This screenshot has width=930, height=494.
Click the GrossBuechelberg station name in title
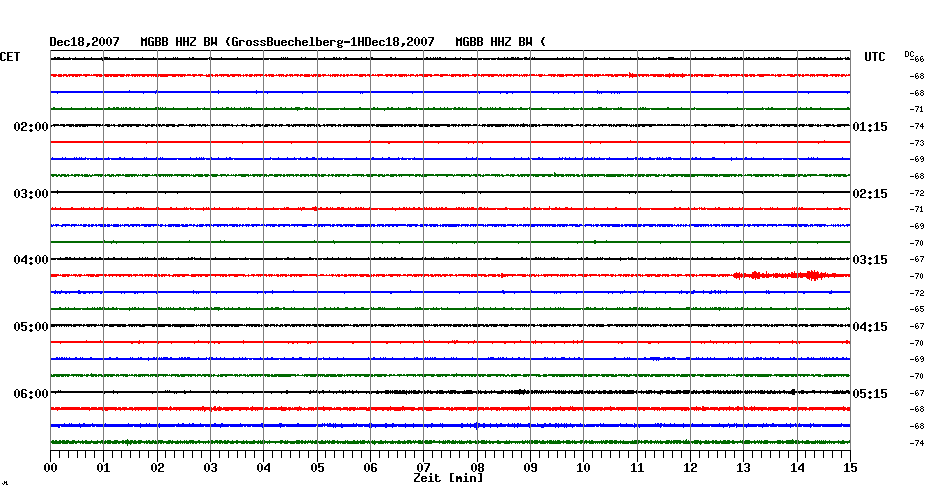point(288,42)
